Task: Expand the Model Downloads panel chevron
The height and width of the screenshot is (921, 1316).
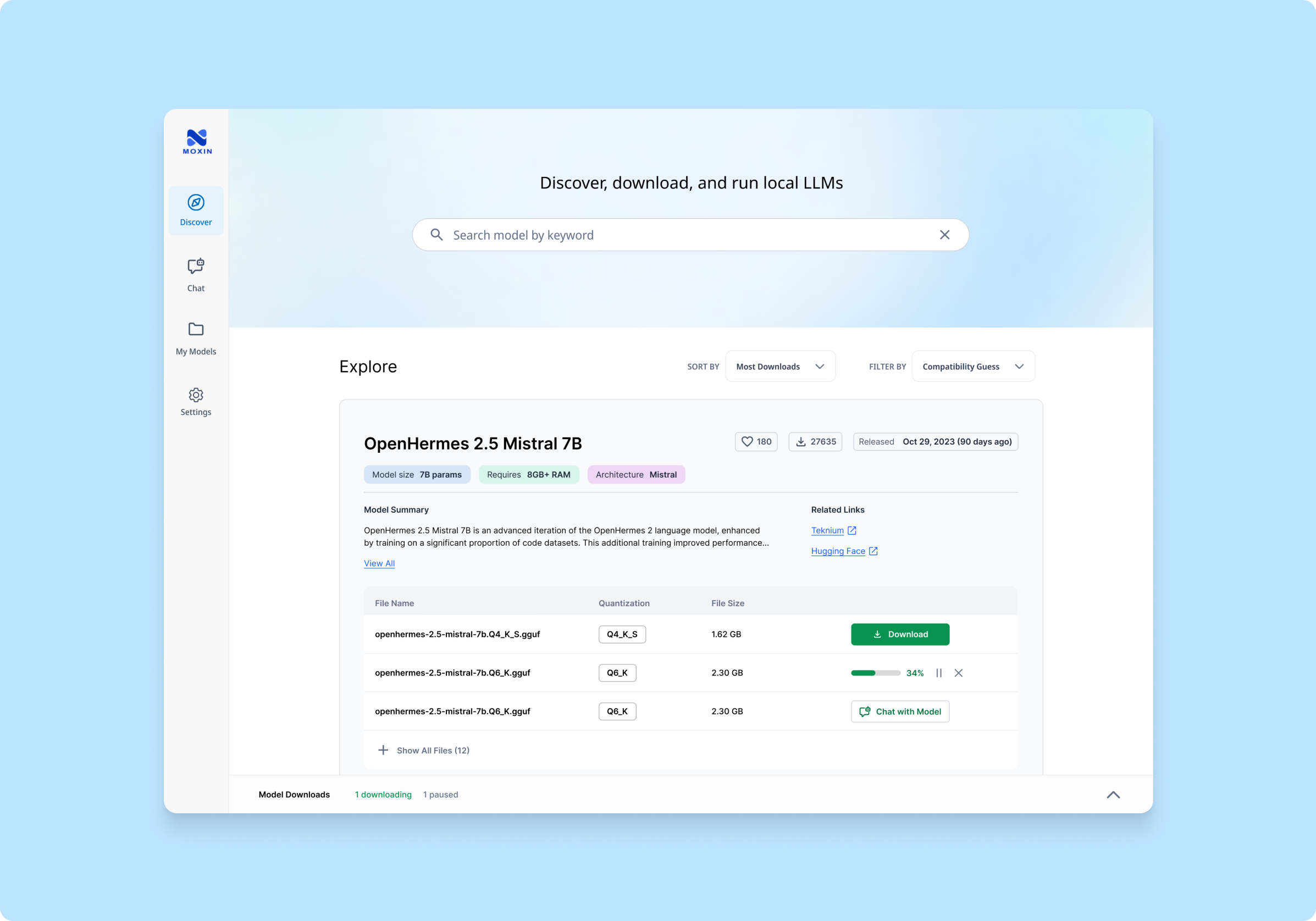Action: (1113, 795)
